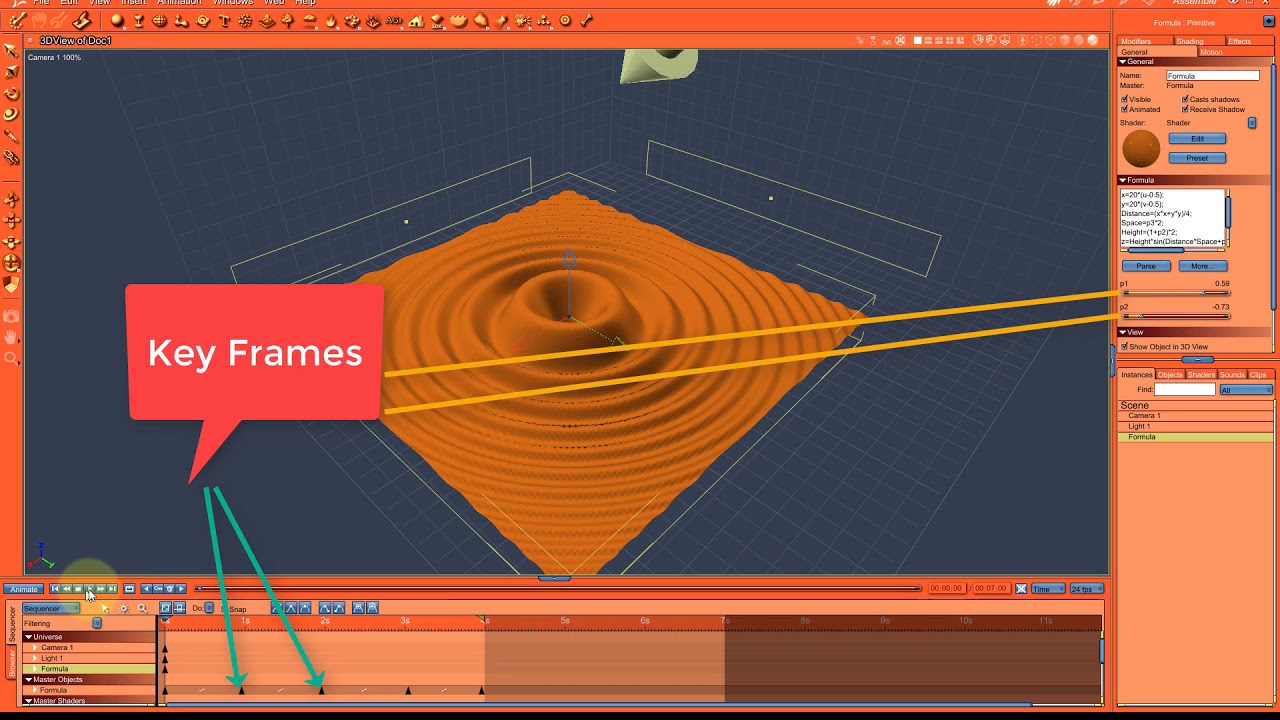Click the p2 parameter slider
The image size is (1280, 720).
(1176, 316)
